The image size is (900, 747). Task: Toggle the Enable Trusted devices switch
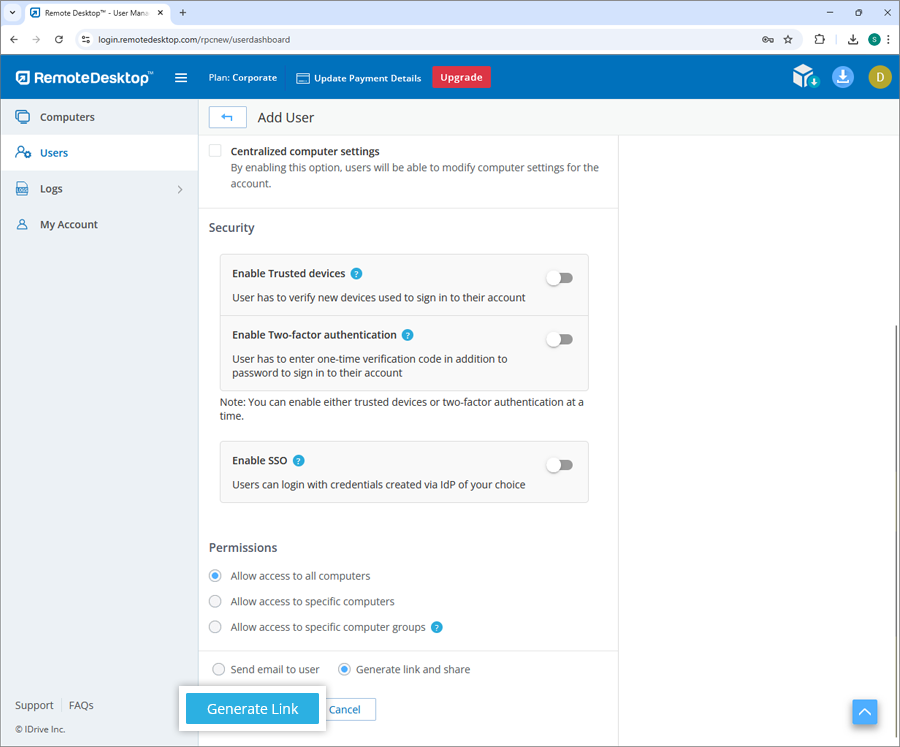click(x=559, y=278)
